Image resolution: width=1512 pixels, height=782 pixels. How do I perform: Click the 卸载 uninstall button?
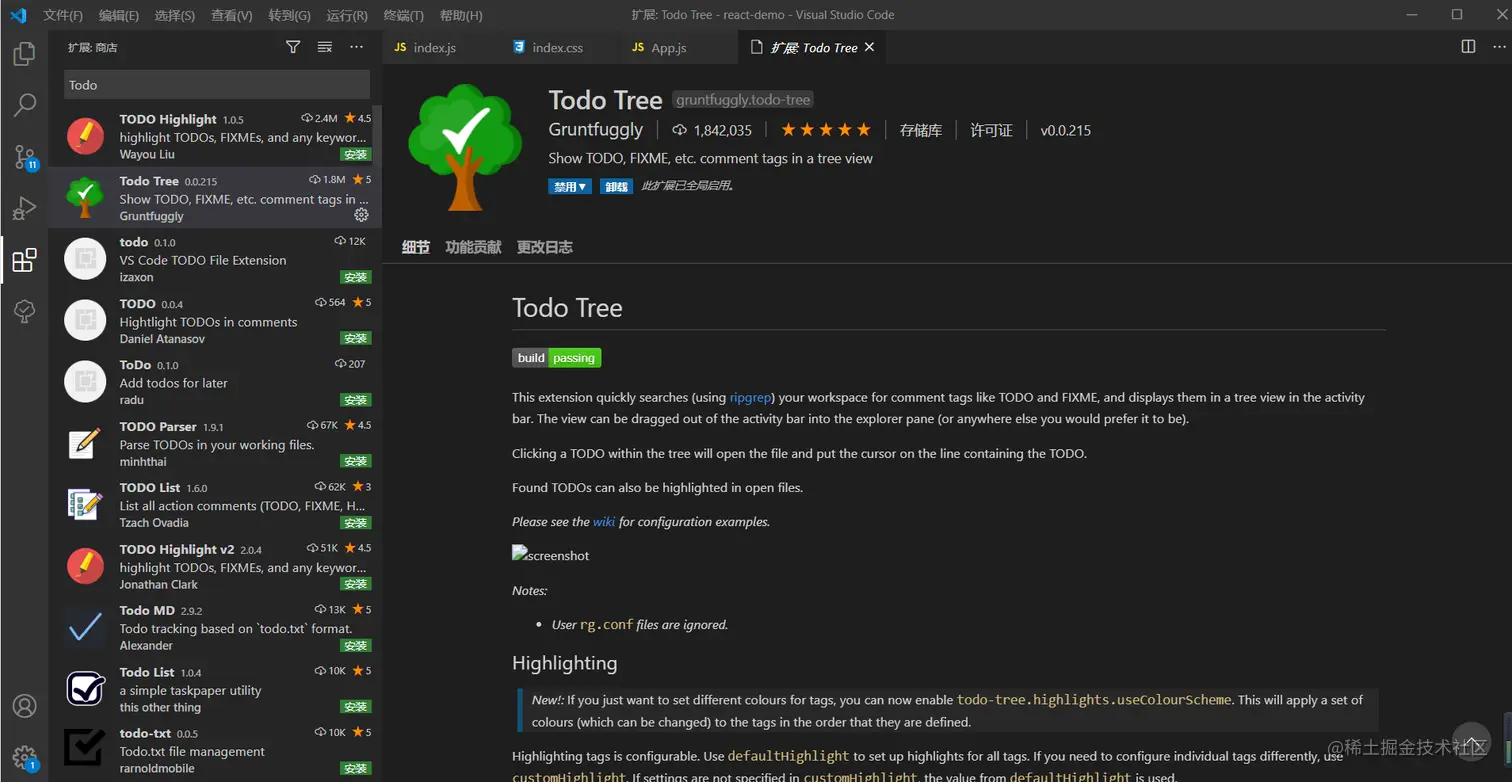616,187
